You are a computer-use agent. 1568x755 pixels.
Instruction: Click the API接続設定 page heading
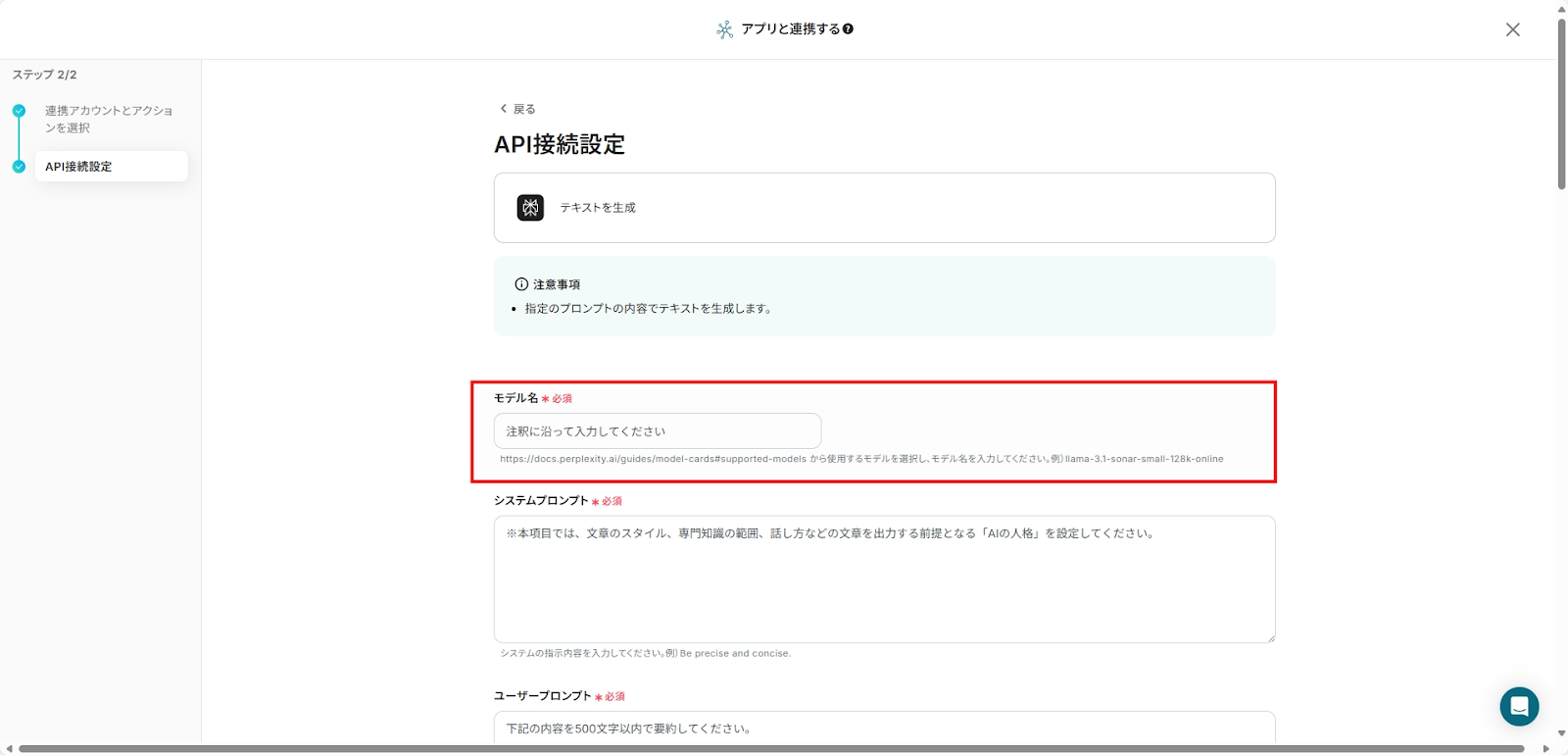(560, 145)
